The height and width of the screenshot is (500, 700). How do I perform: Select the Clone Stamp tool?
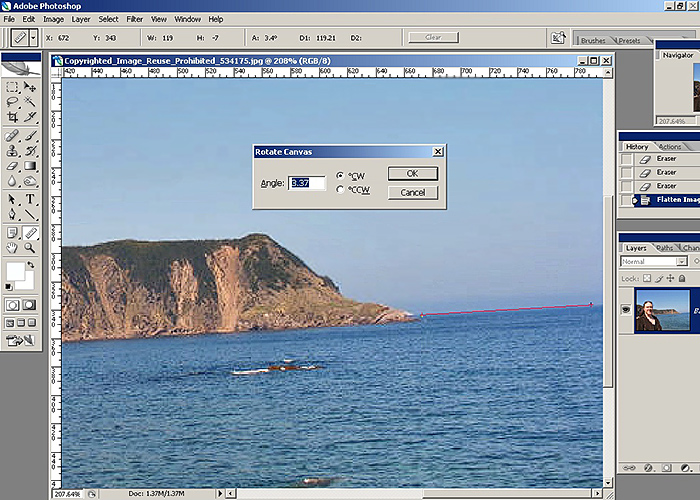[x=12, y=151]
